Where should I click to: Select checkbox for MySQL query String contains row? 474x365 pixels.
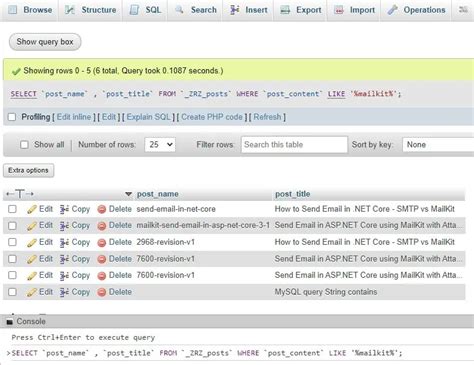coord(12,292)
